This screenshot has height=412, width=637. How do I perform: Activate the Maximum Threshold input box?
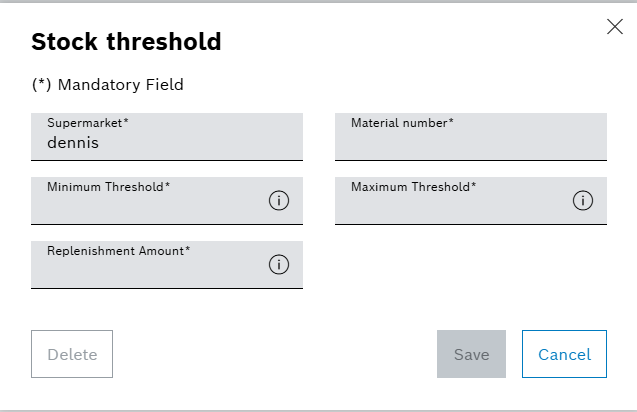click(452, 206)
